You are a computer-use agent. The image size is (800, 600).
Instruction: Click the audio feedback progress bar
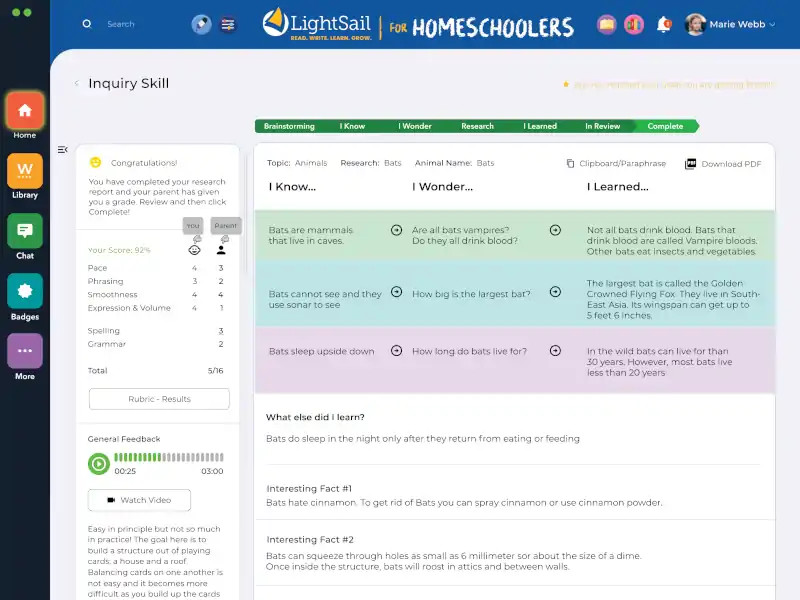click(x=168, y=459)
